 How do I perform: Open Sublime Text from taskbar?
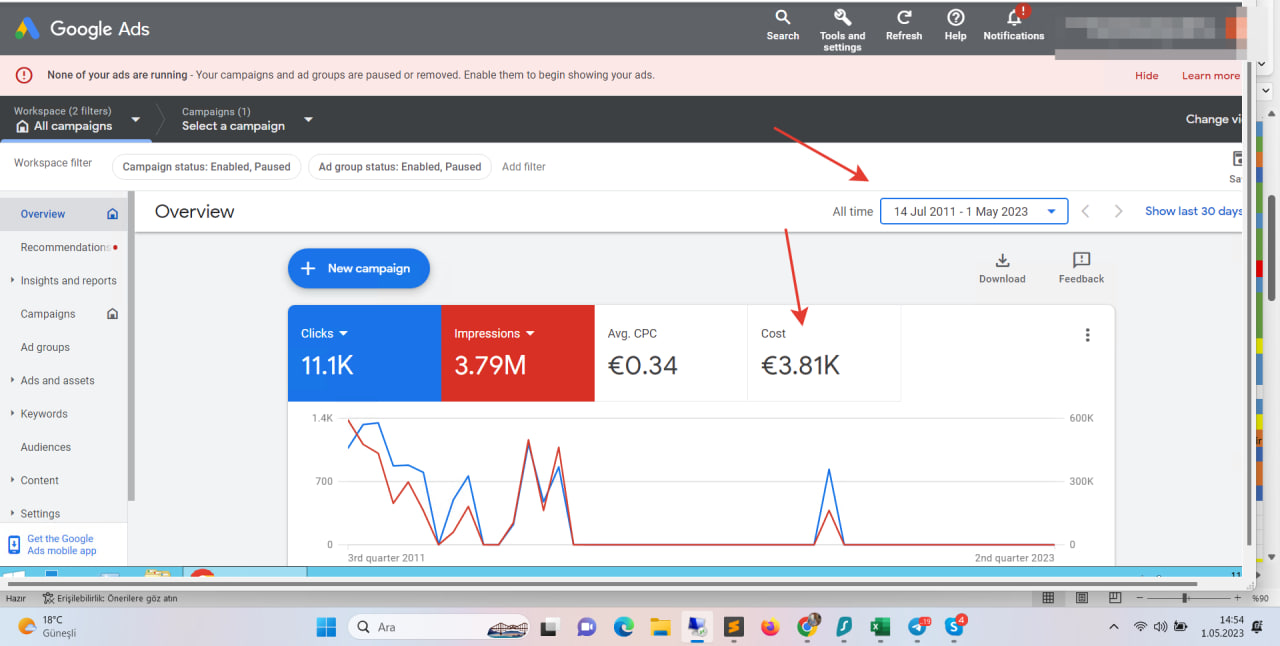[x=733, y=627]
